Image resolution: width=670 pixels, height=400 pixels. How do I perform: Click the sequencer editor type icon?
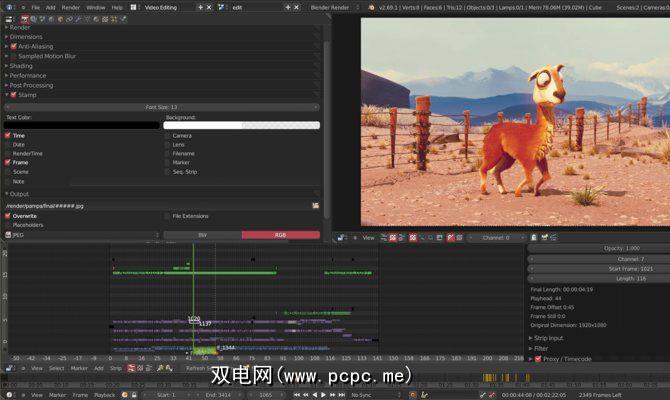point(10,367)
